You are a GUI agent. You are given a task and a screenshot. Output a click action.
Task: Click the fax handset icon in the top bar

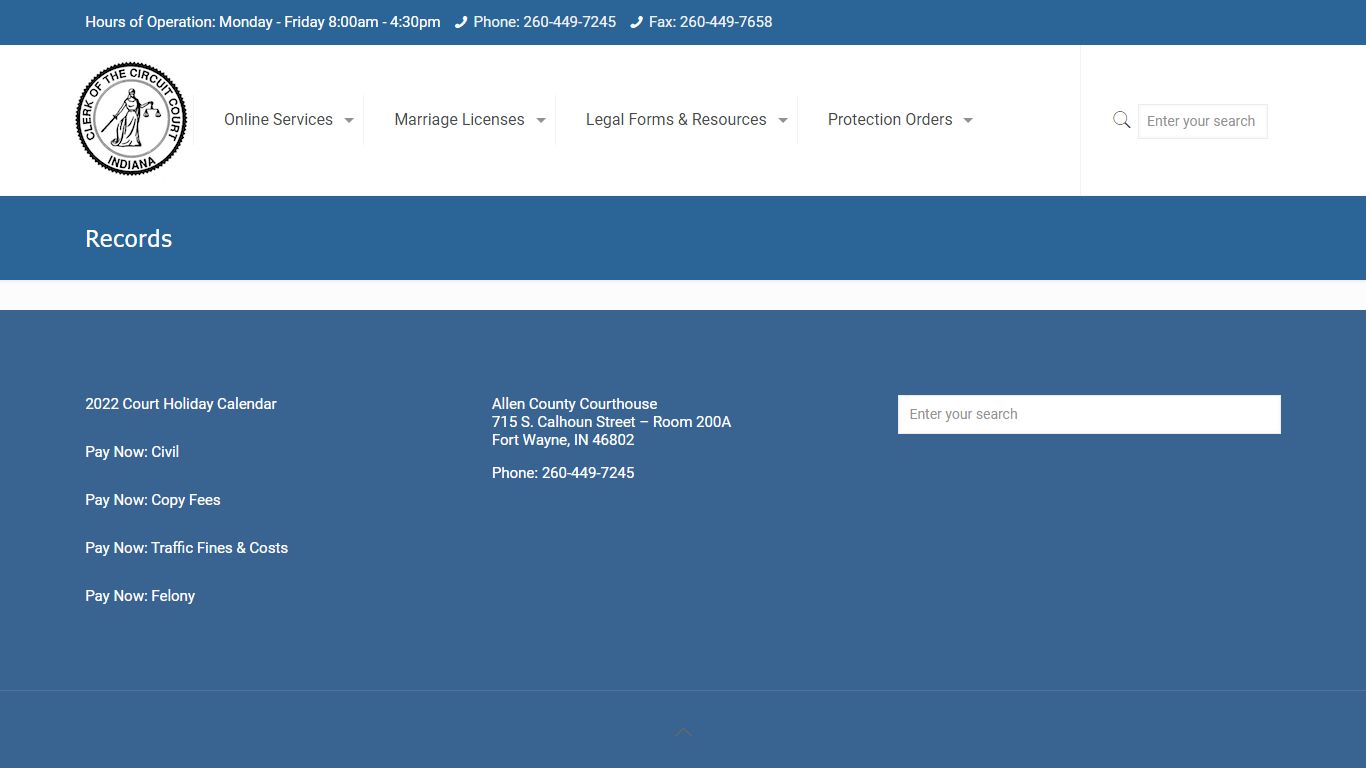tap(637, 21)
